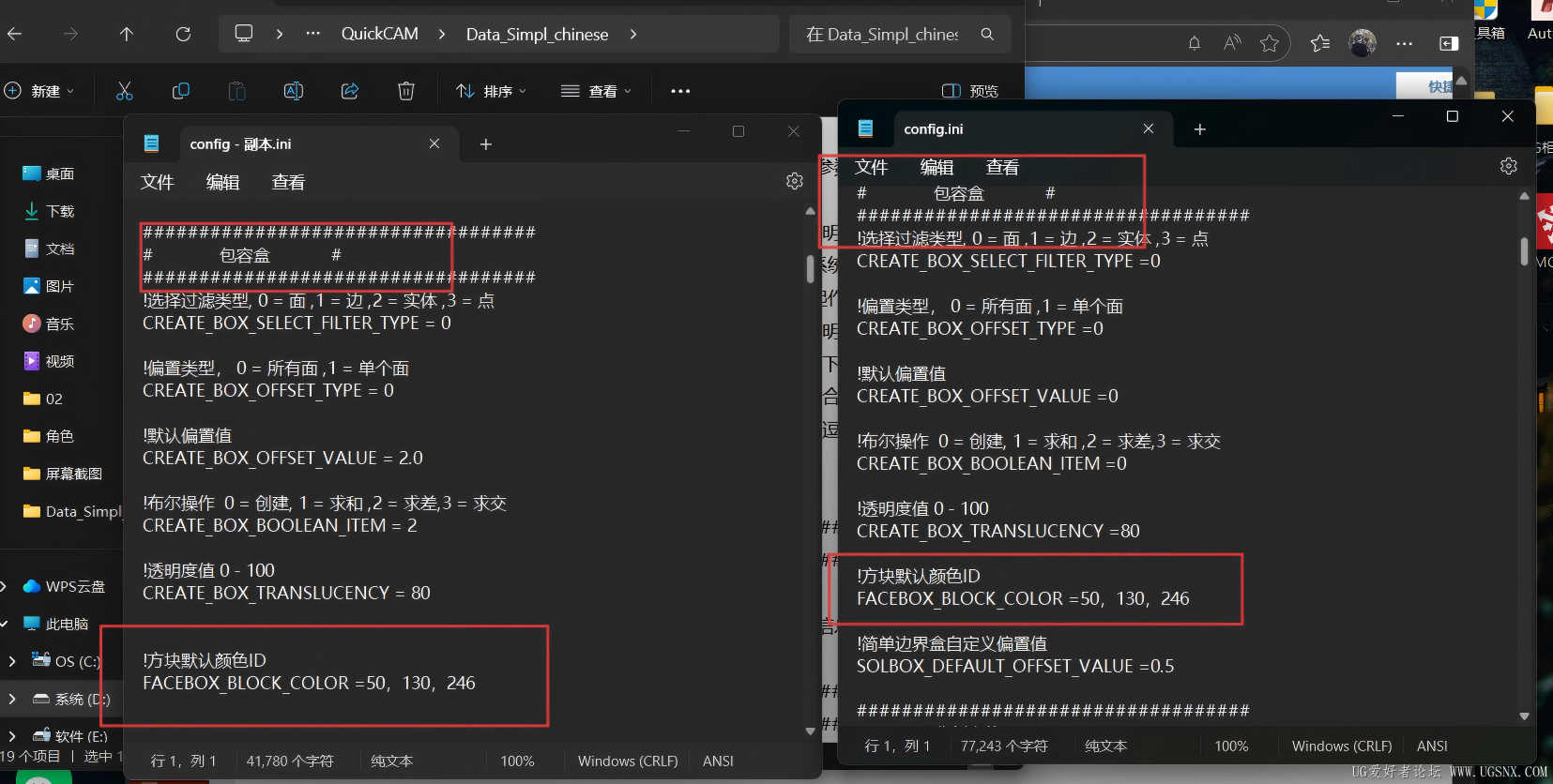Open the 排序 sort dropdown

(492, 91)
